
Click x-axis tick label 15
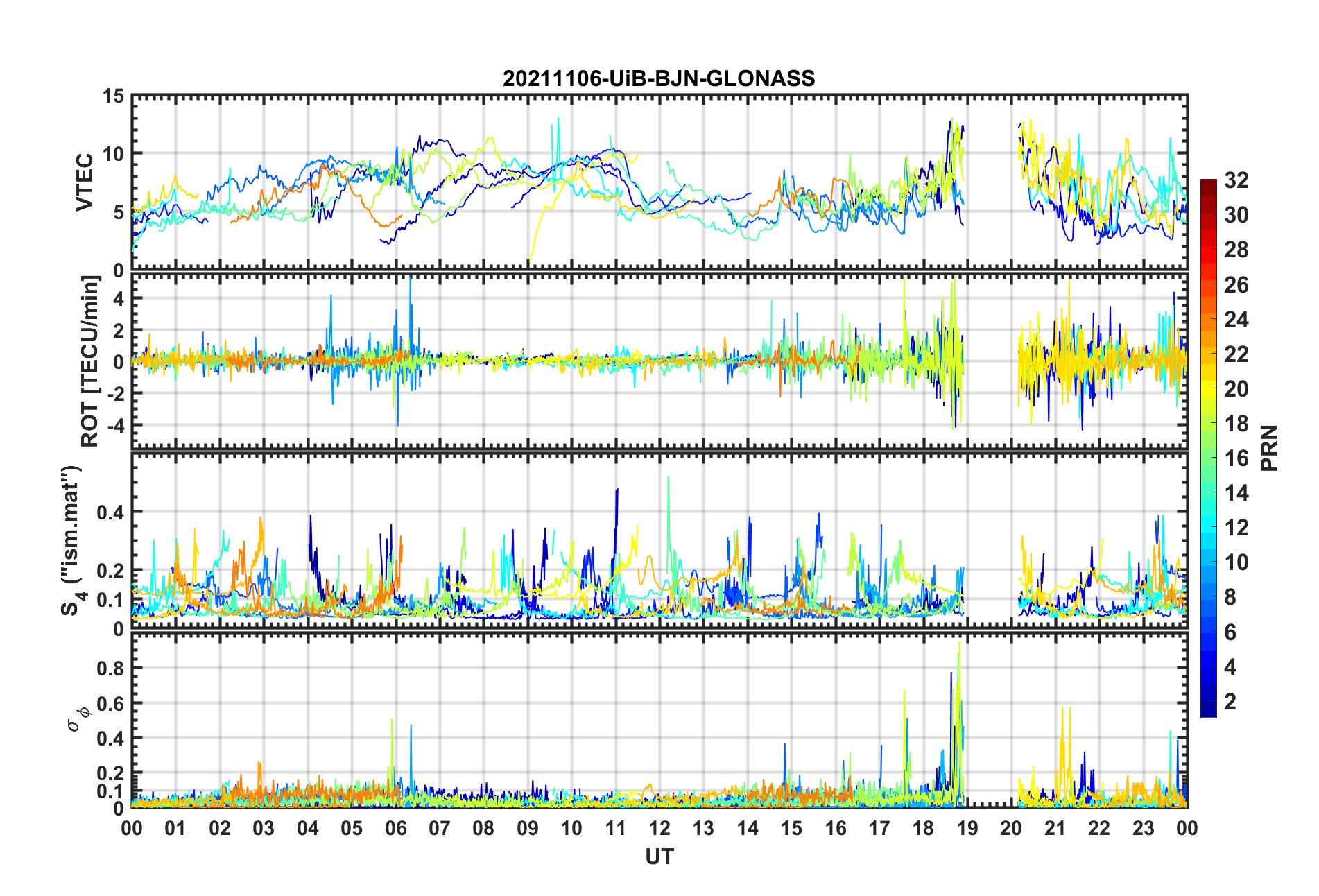tap(791, 828)
